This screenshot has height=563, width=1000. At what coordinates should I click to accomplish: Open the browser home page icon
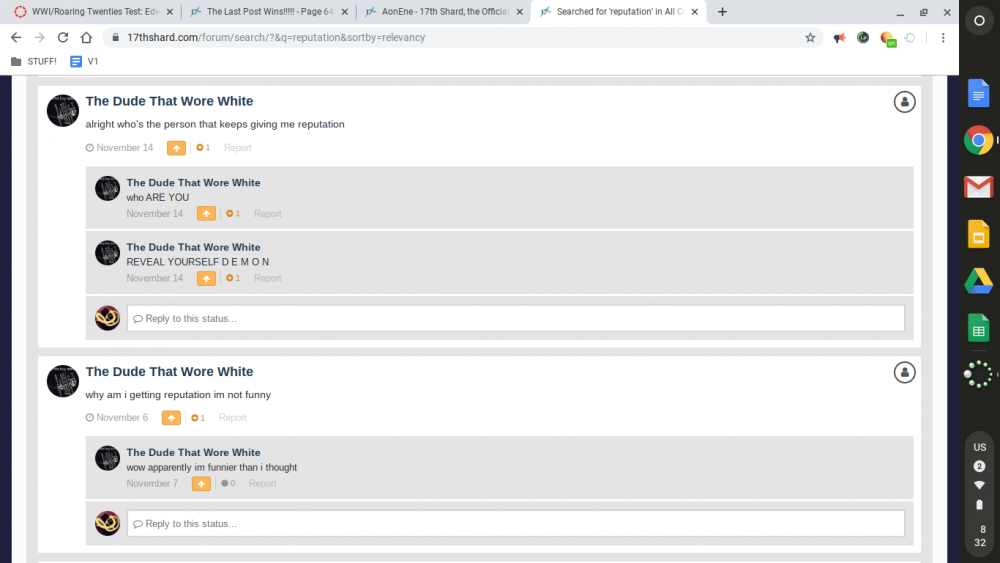click(x=86, y=38)
